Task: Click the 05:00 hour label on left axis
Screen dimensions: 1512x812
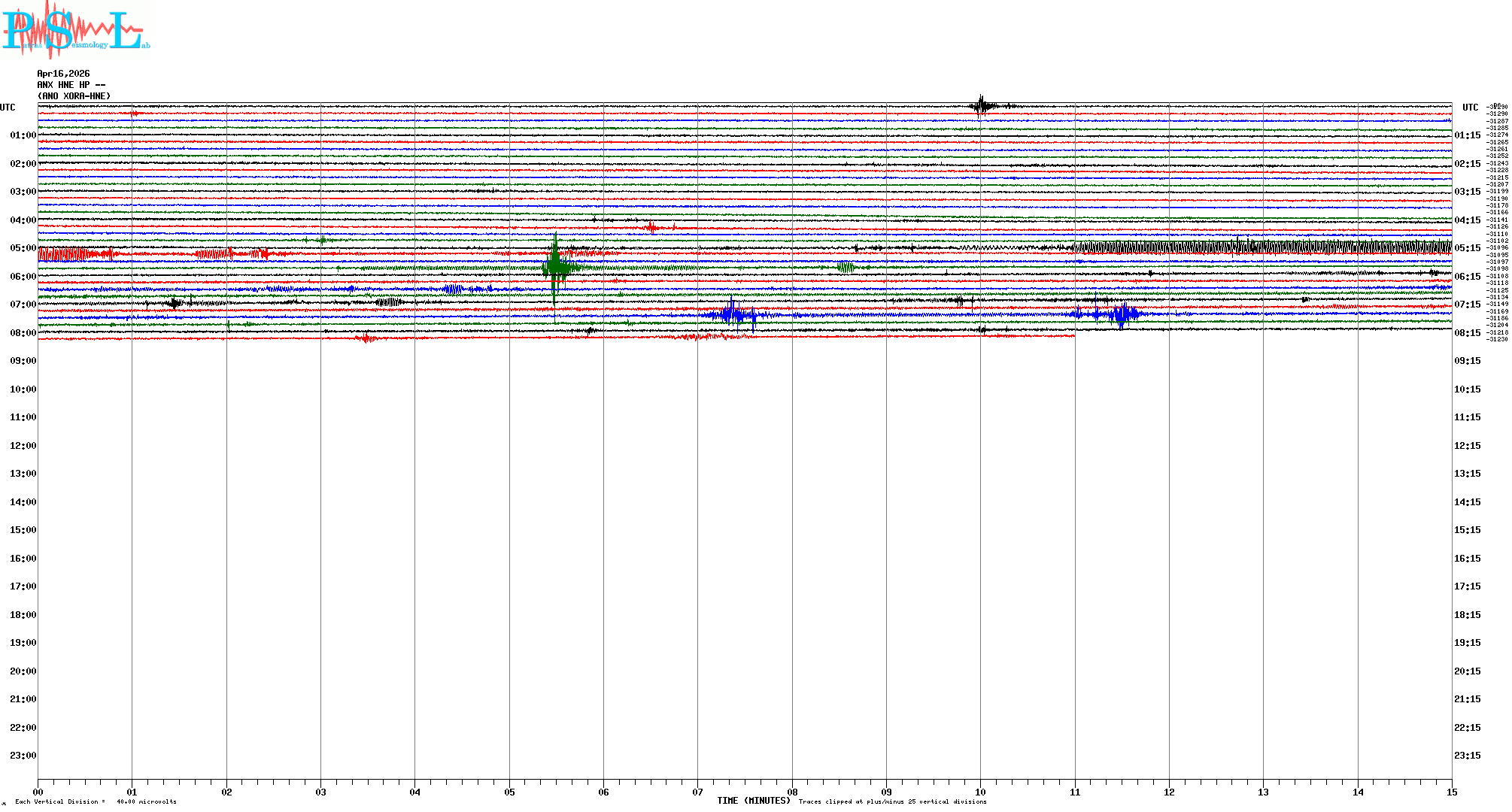Action: pyautogui.click(x=23, y=248)
